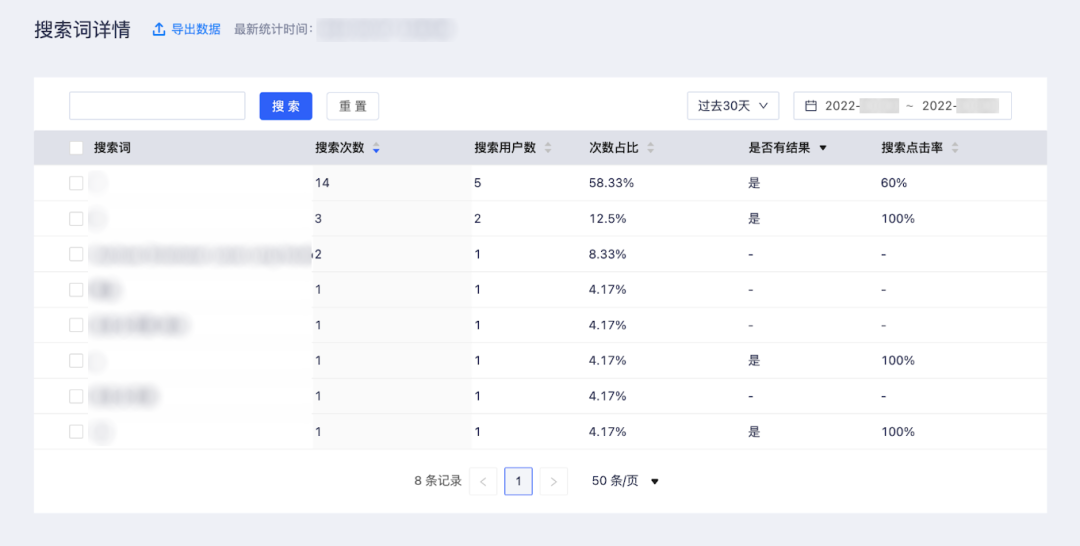Sort by 搜索次数 column arrows

point(376,148)
